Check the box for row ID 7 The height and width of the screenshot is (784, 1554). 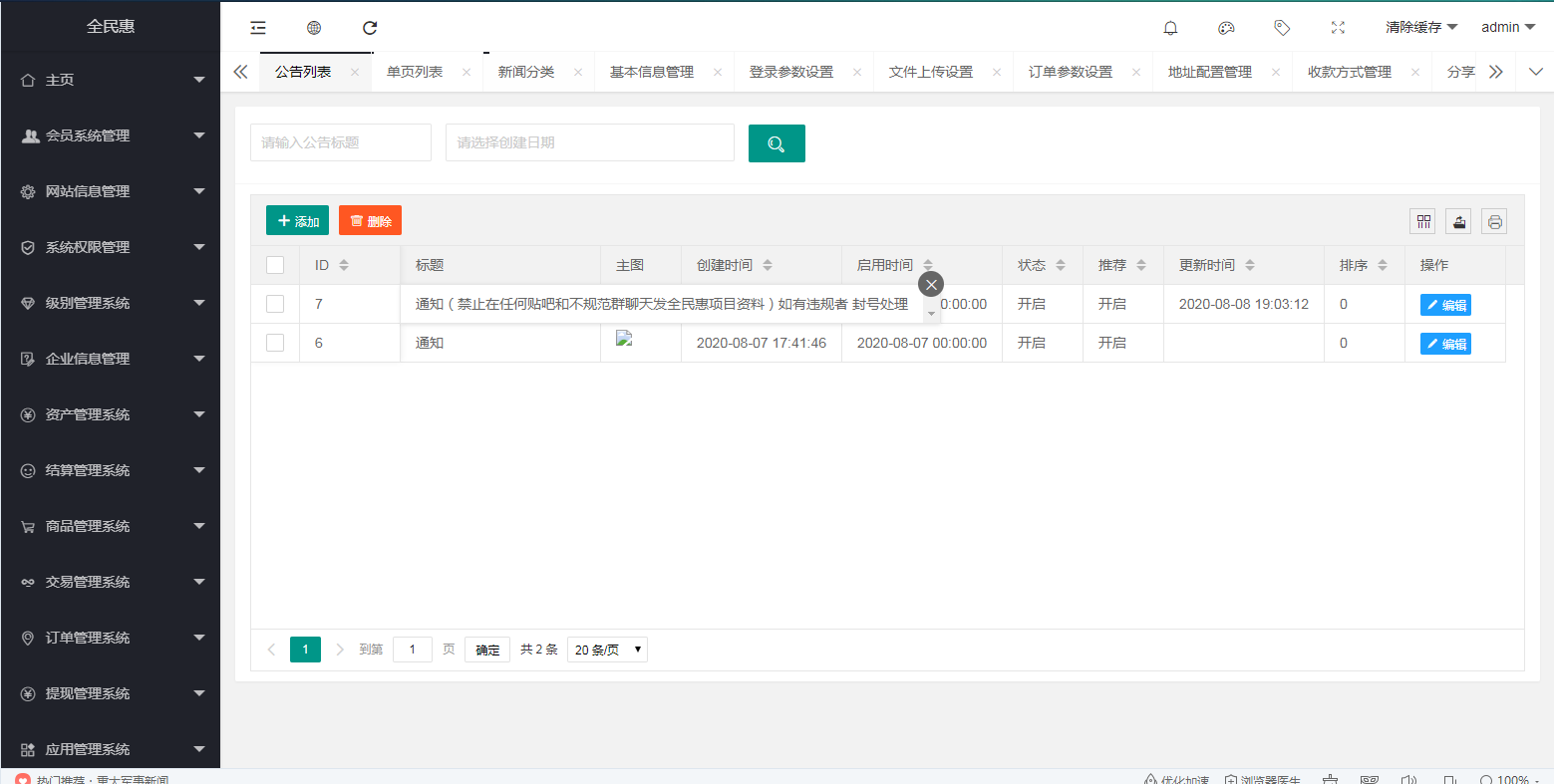pyautogui.click(x=275, y=304)
